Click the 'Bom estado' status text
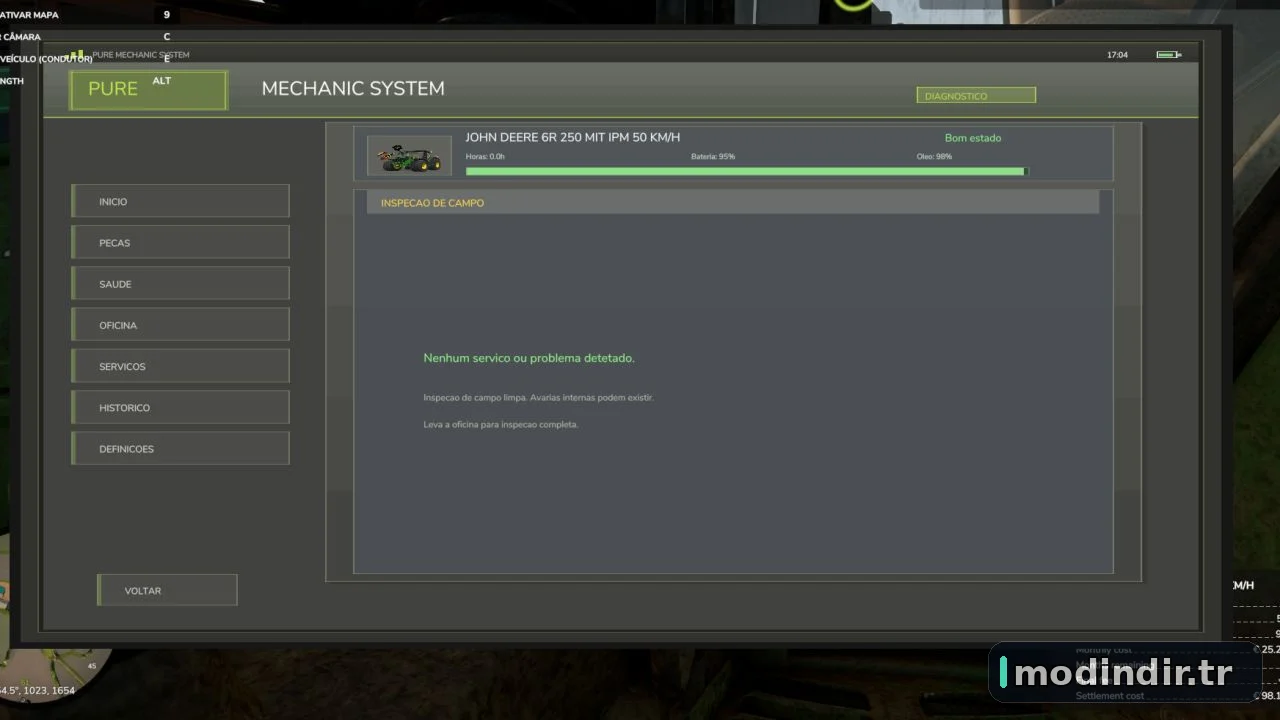 click(973, 138)
